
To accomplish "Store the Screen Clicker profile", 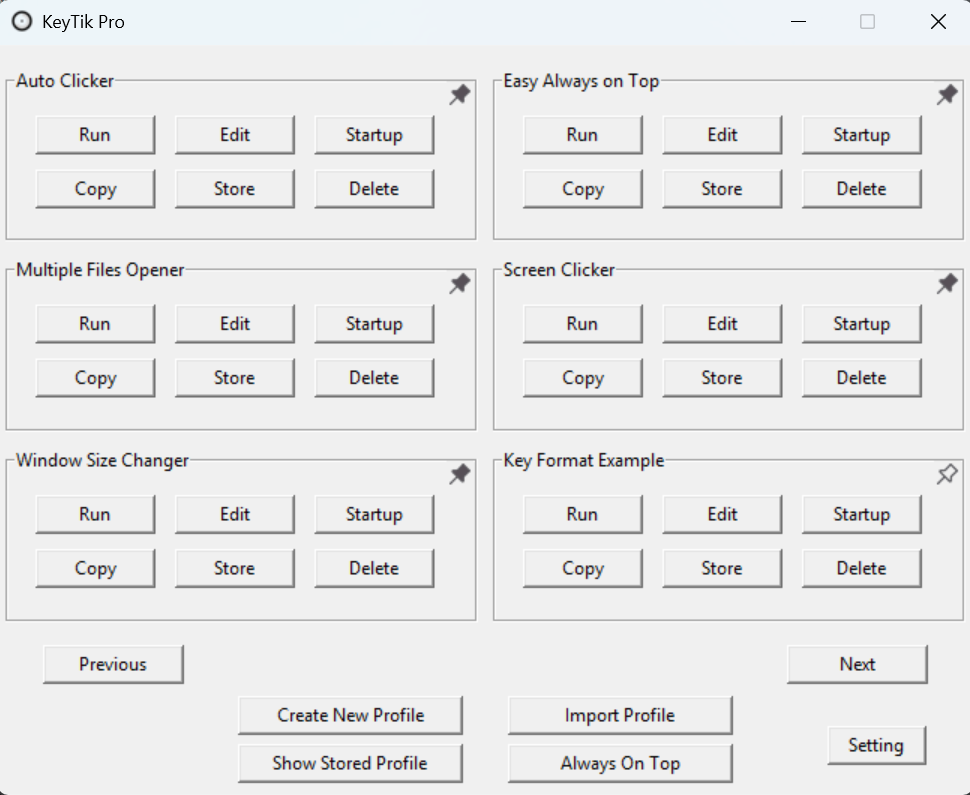I will coord(723,378).
